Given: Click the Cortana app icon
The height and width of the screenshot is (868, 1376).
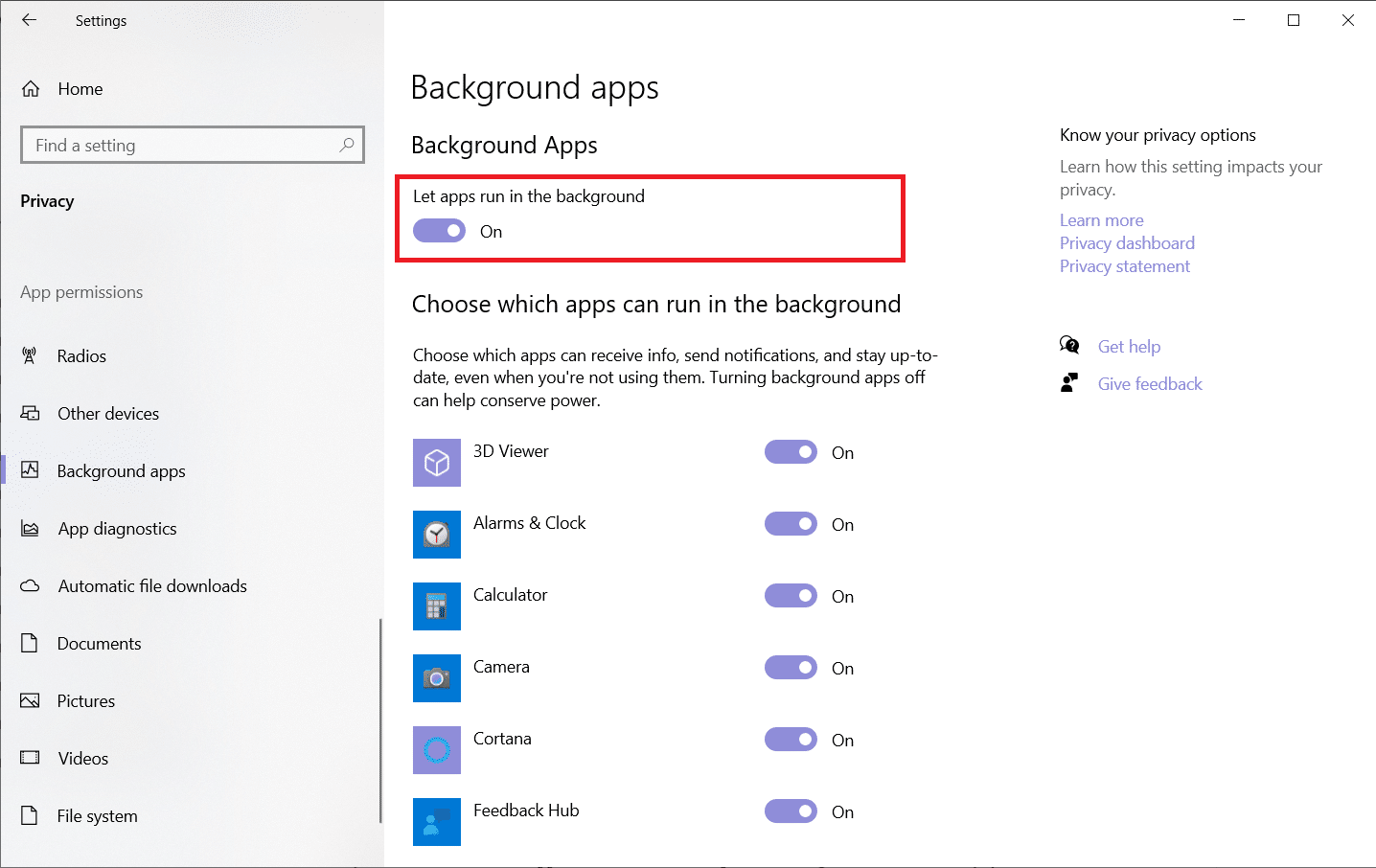Looking at the screenshot, I should tap(436, 750).
